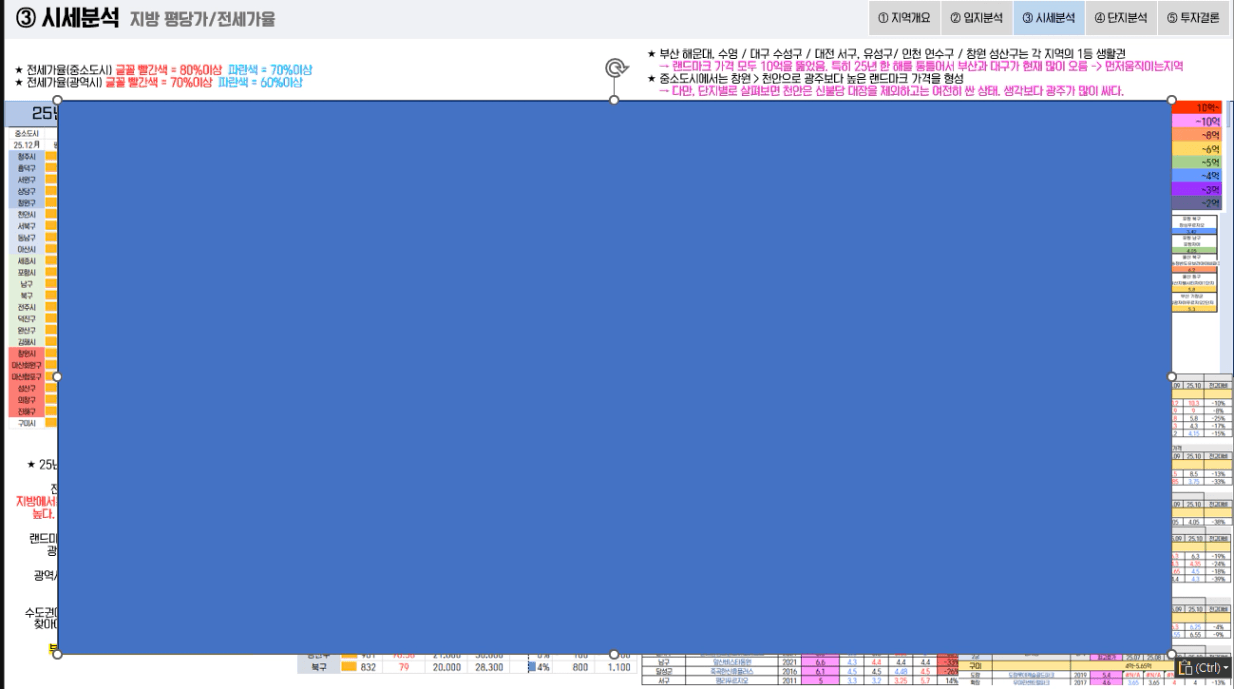Click the orange ~8억 legend swatch
Screen dimensions: 1234x689
point(1196,134)
